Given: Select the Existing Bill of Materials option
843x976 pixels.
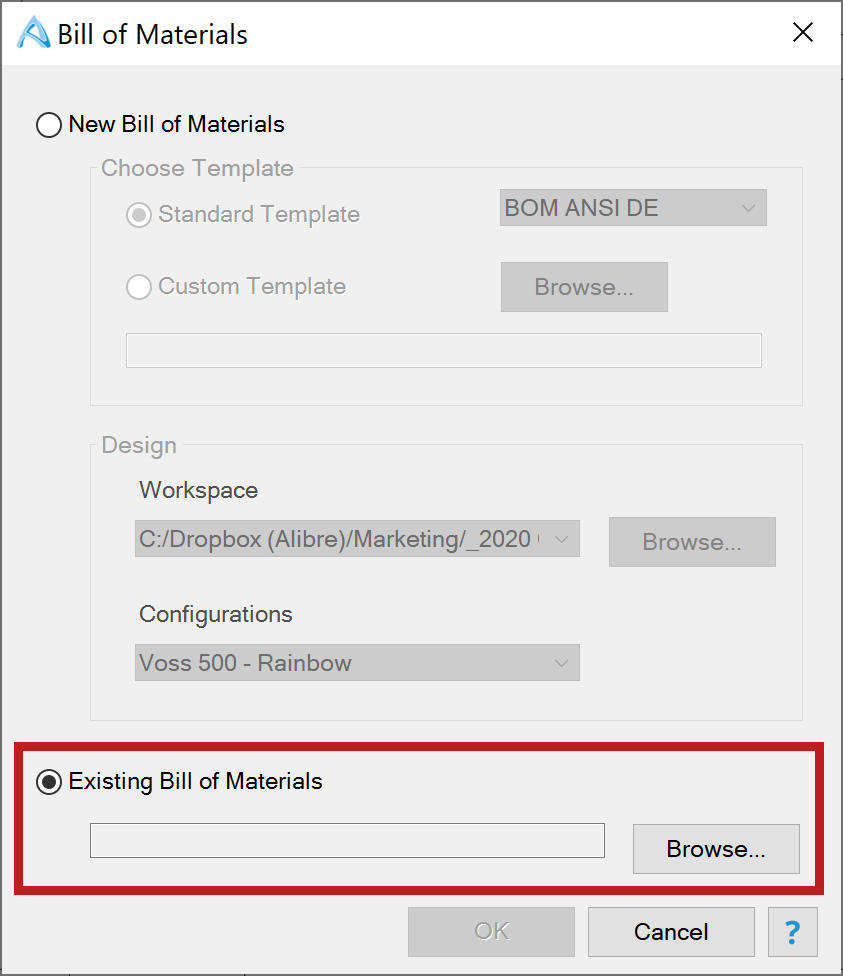Looking at the screenshot, I should (49, 782).
